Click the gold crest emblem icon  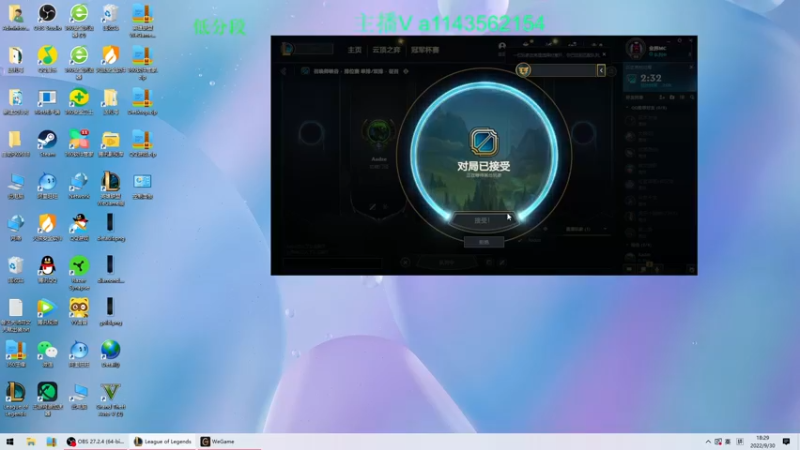point(523,70)
